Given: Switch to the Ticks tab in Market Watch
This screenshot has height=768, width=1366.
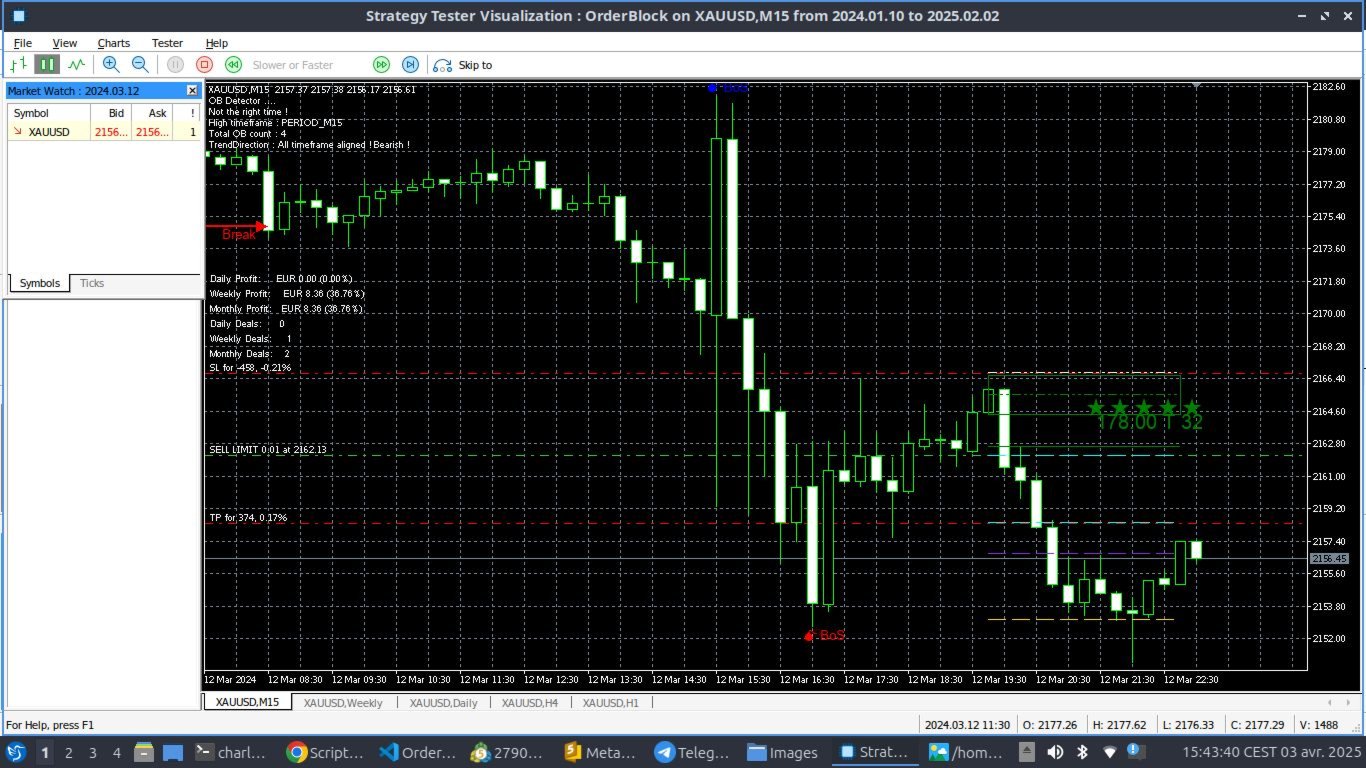Looking at the screenshot, I should click(x=91, y=283).
